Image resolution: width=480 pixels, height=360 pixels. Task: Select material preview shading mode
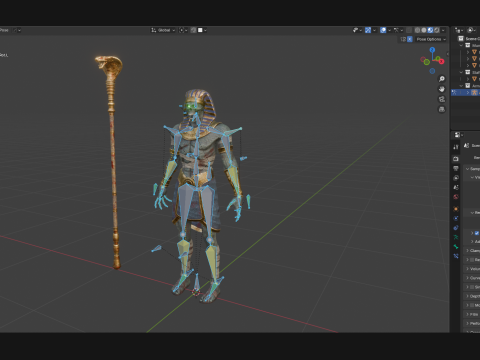pyautogui.click(x=430, y=30)
